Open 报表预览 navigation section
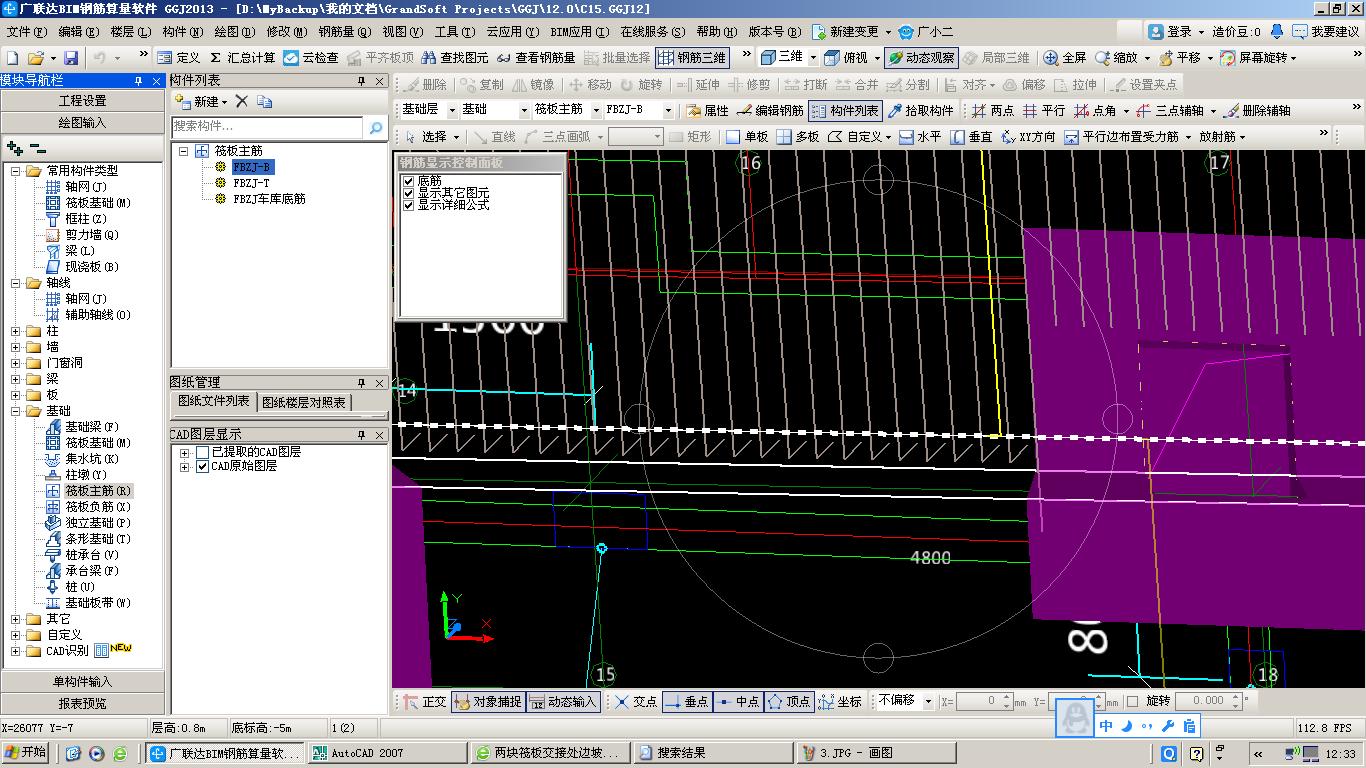 click(x=82, y=704)
